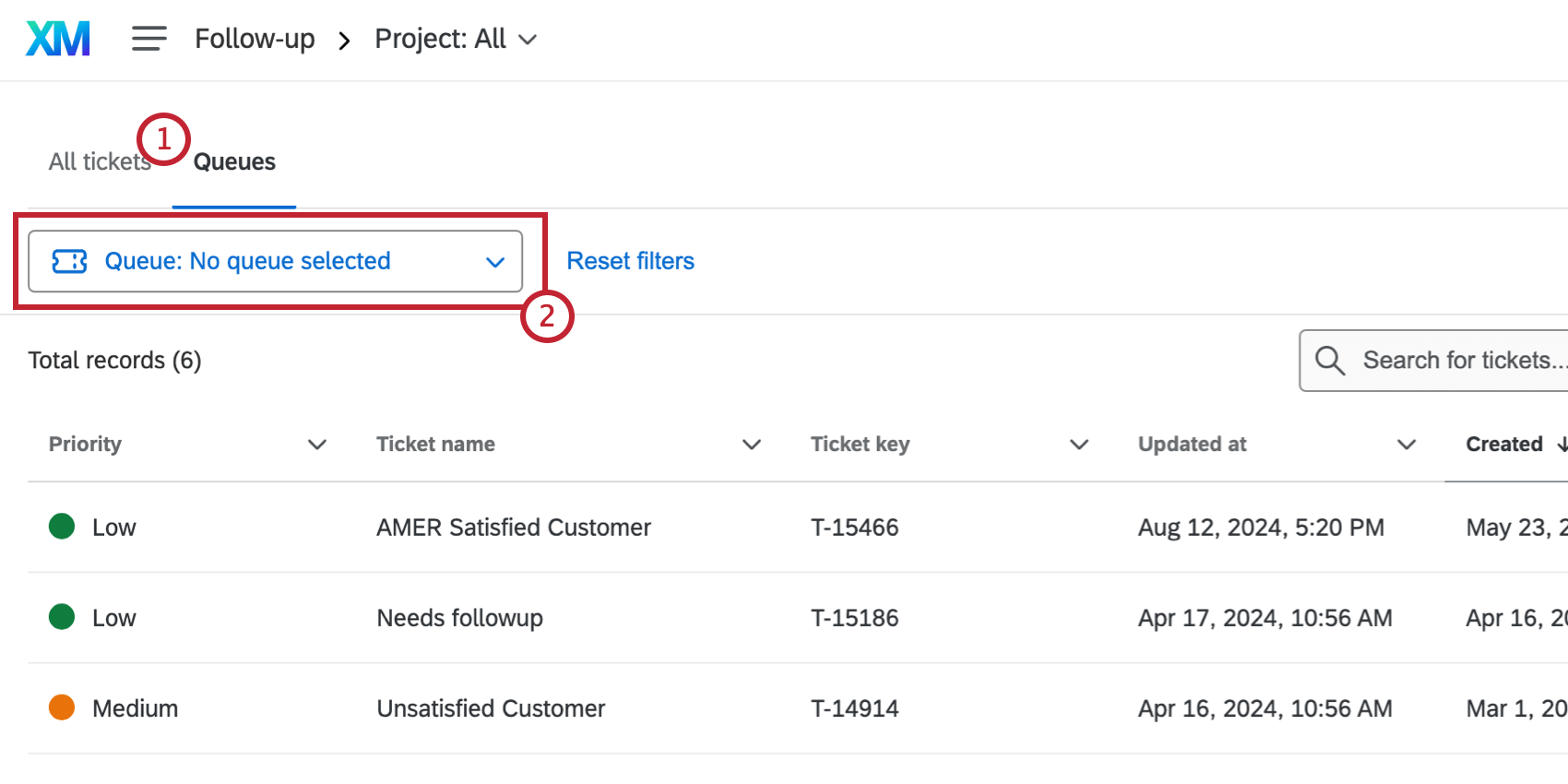This screenshot has height=784, width=1568.
Task: Click the ticket icon in Queue selector
Action: (70, 262)
